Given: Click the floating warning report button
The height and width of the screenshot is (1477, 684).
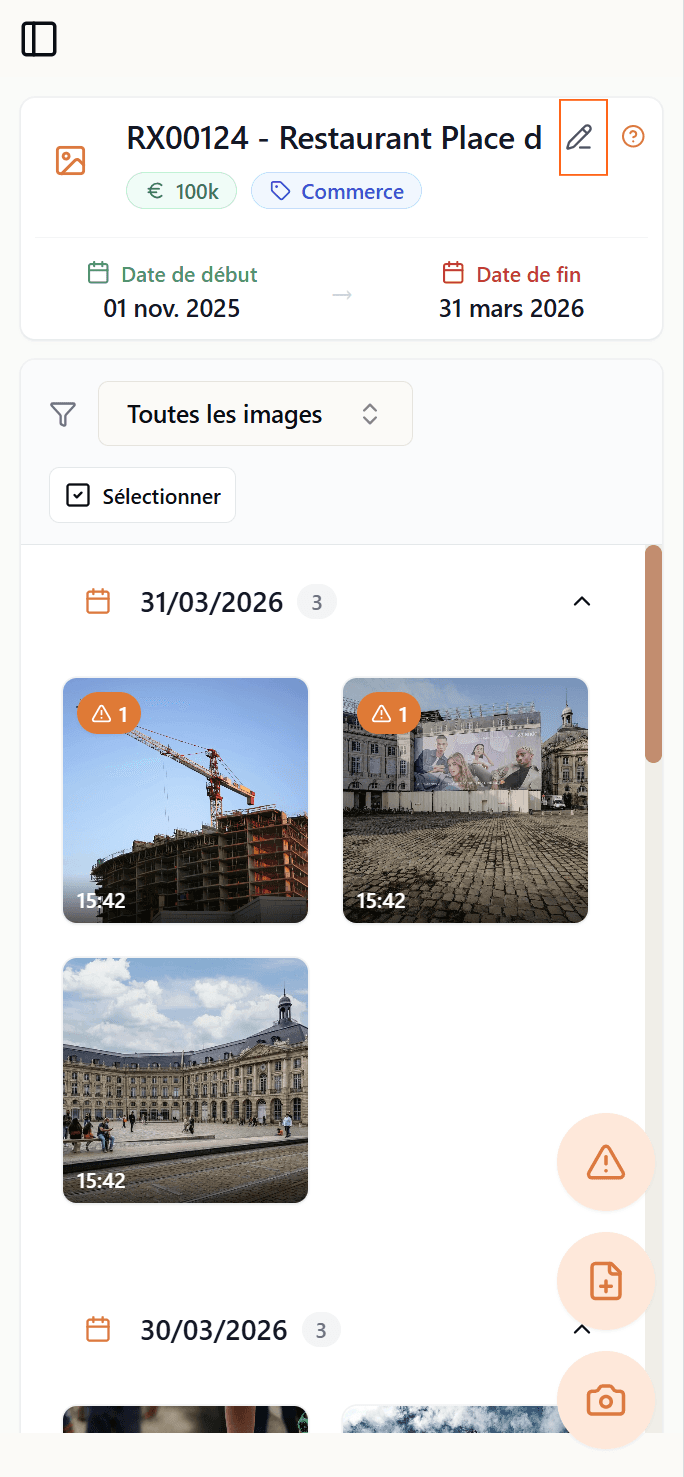Looking at the screenshot, I should [x=606, y=1162].
